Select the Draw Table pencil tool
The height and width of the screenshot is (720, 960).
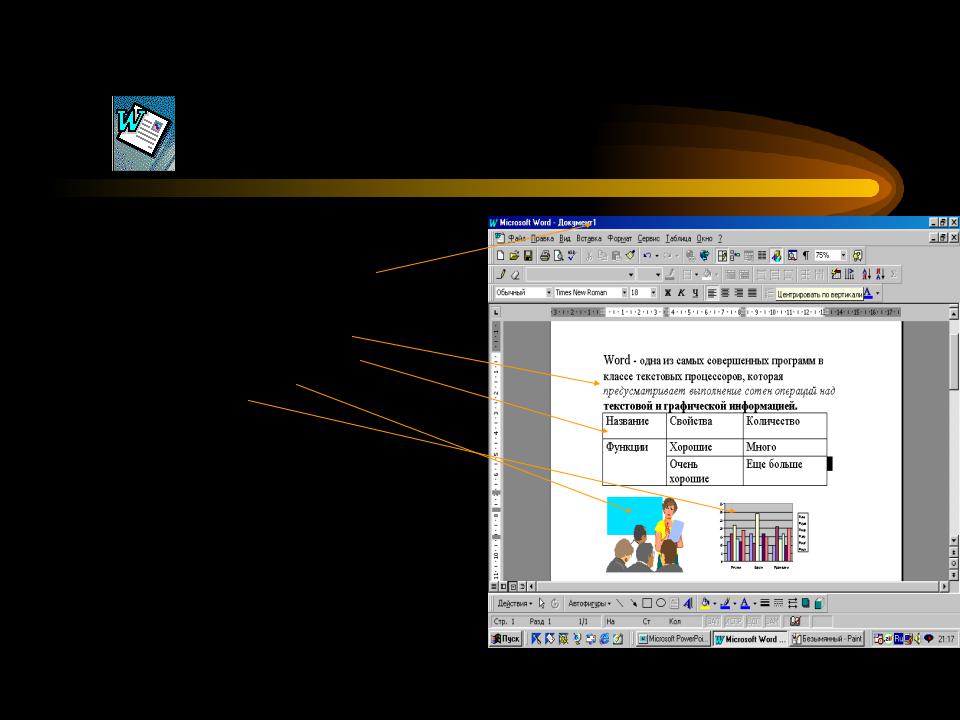pyautogui.click(x=501, y=275)
